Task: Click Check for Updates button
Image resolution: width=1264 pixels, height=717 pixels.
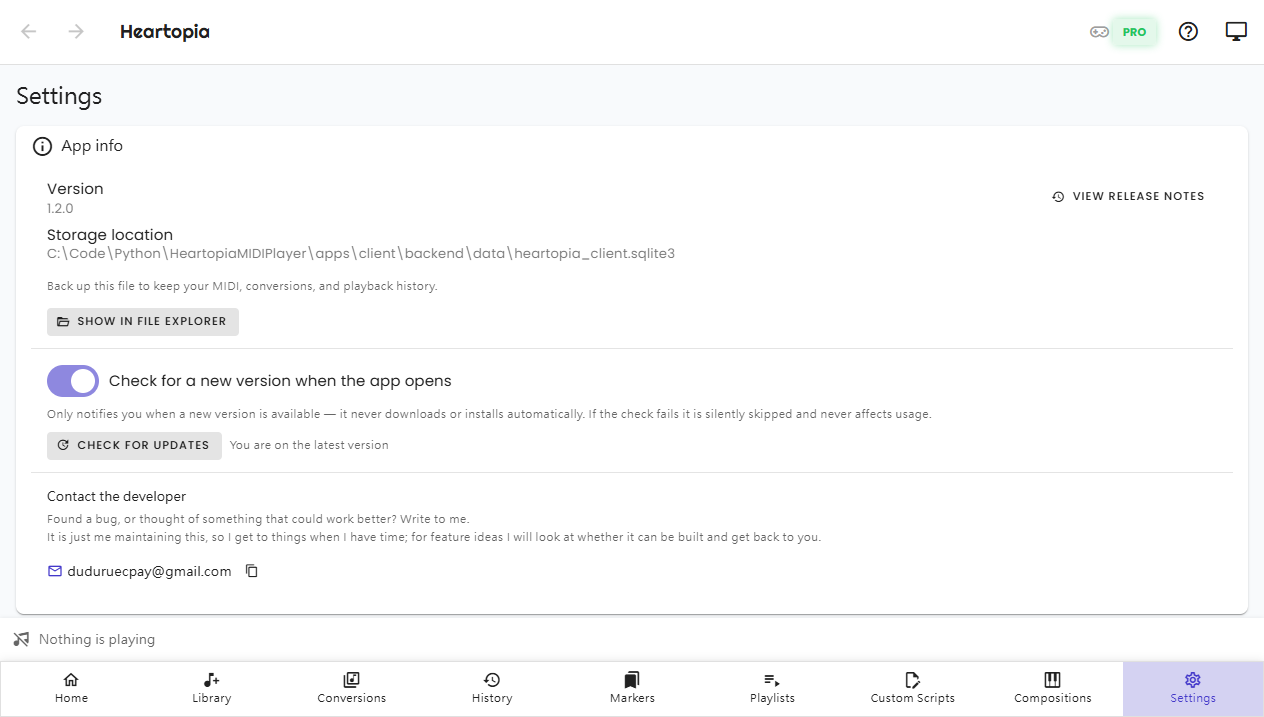Action: point(134,445)
